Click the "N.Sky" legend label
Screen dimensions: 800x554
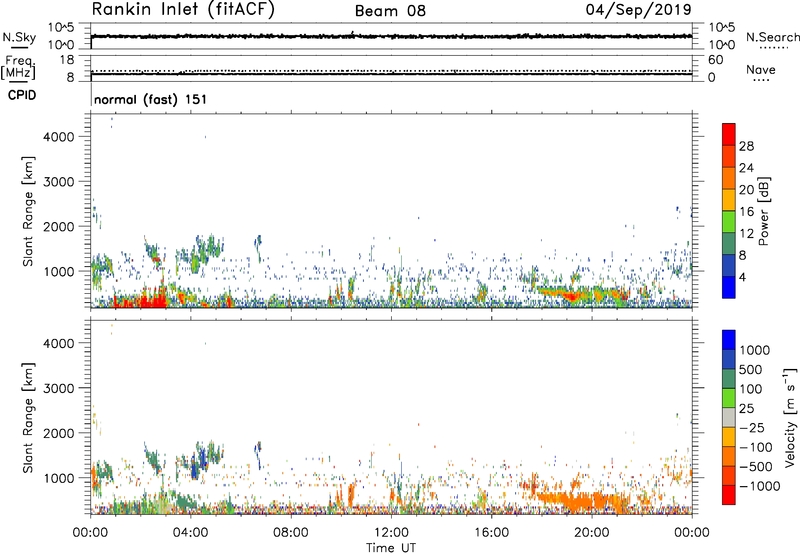19,37
